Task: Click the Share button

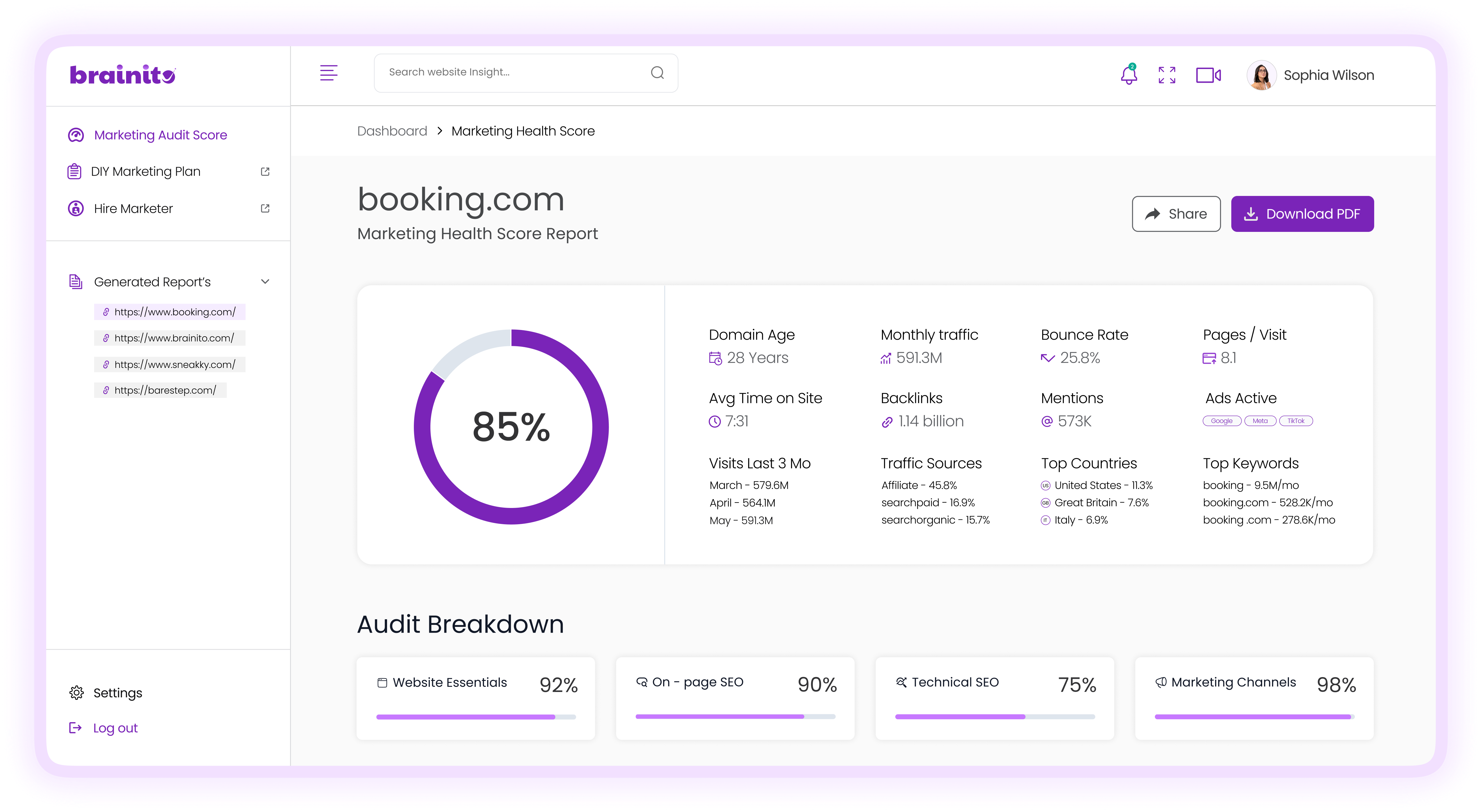Action: [1176, 214]
